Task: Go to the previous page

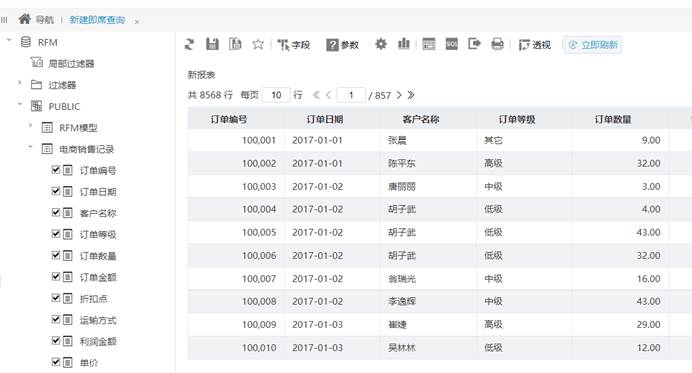Action: (328, 95)
